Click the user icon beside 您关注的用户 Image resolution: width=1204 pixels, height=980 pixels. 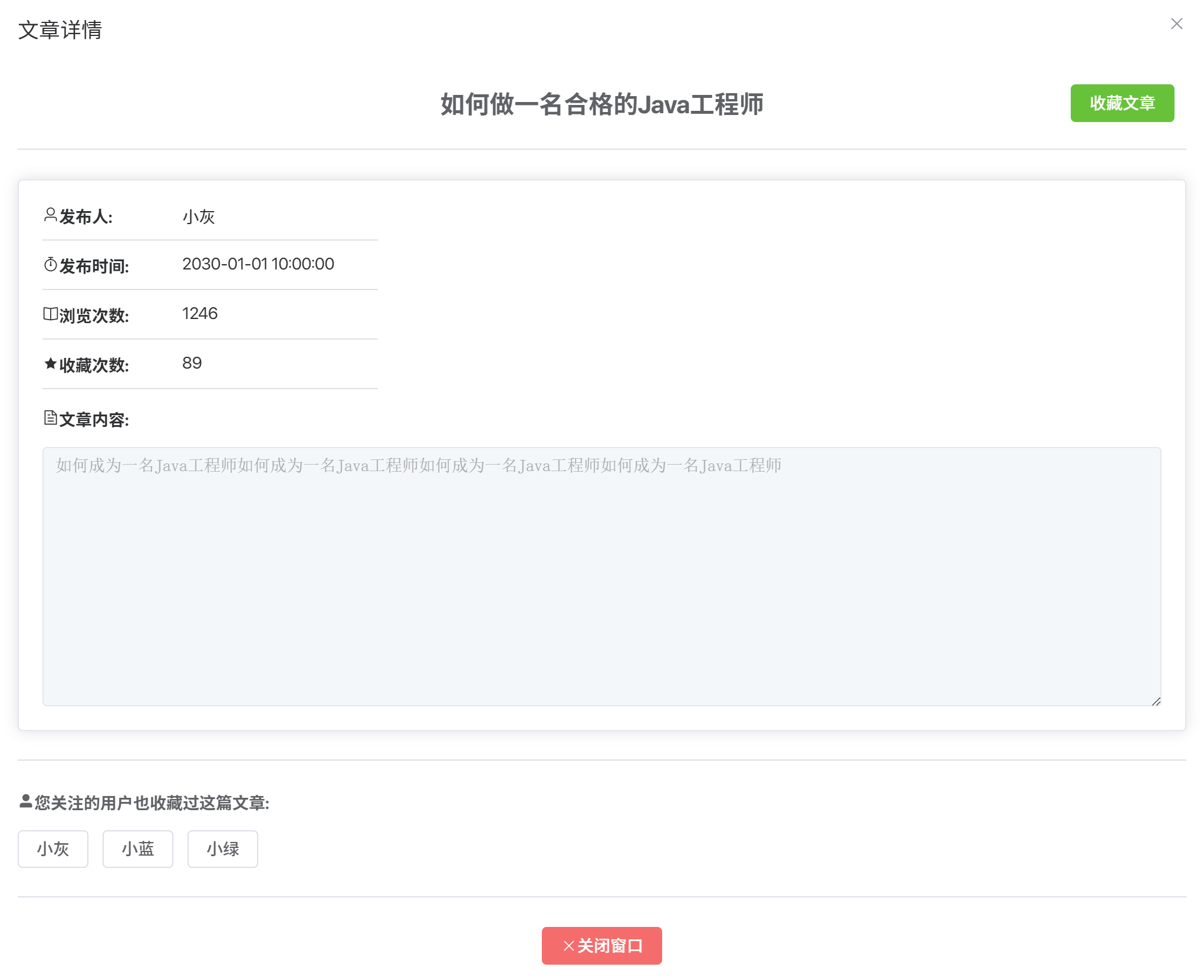click(x=25, y=801)
